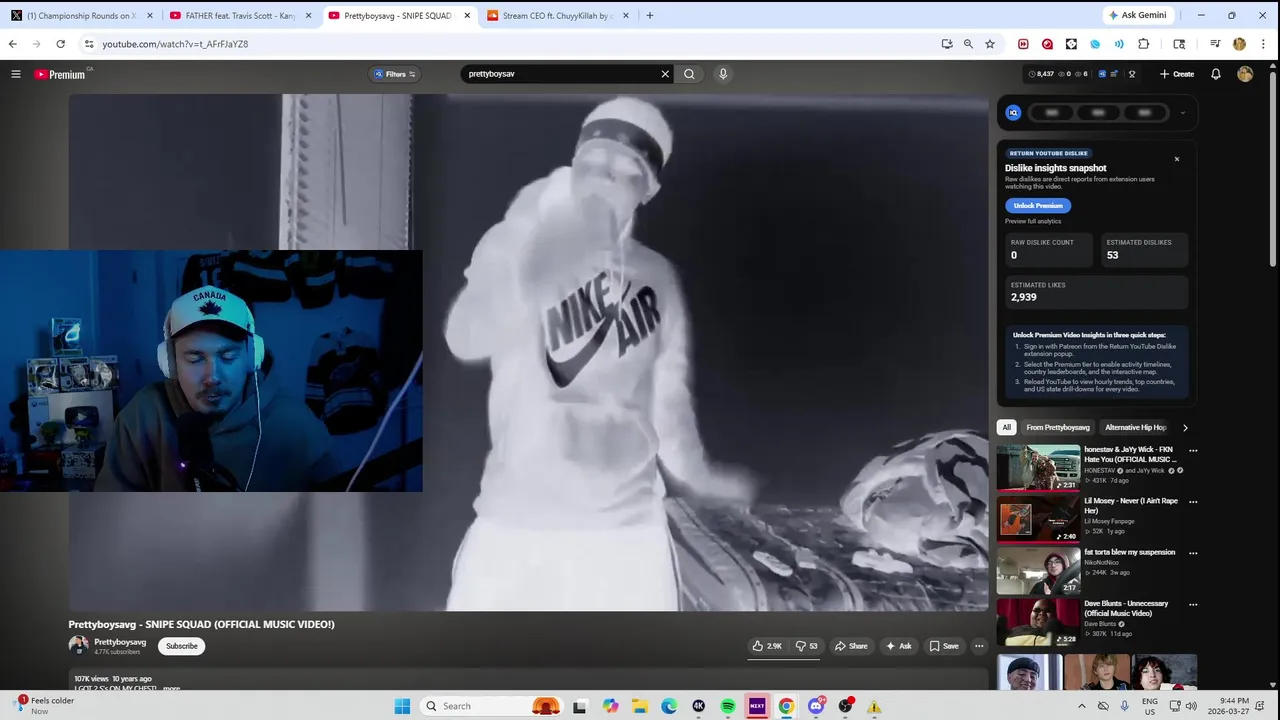Close the Return YouTube Dislike panel
This screenshot has height=720, width=1280.
(1177, 159)
